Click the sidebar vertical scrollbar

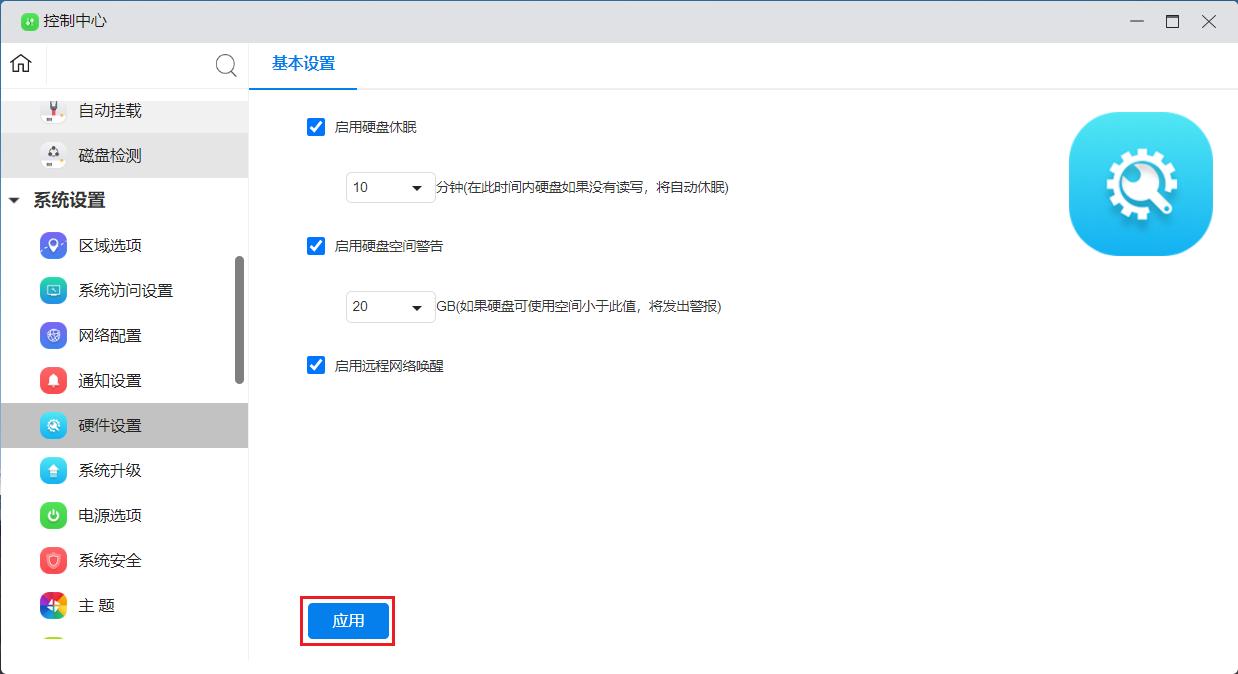[x=239, y=320]
